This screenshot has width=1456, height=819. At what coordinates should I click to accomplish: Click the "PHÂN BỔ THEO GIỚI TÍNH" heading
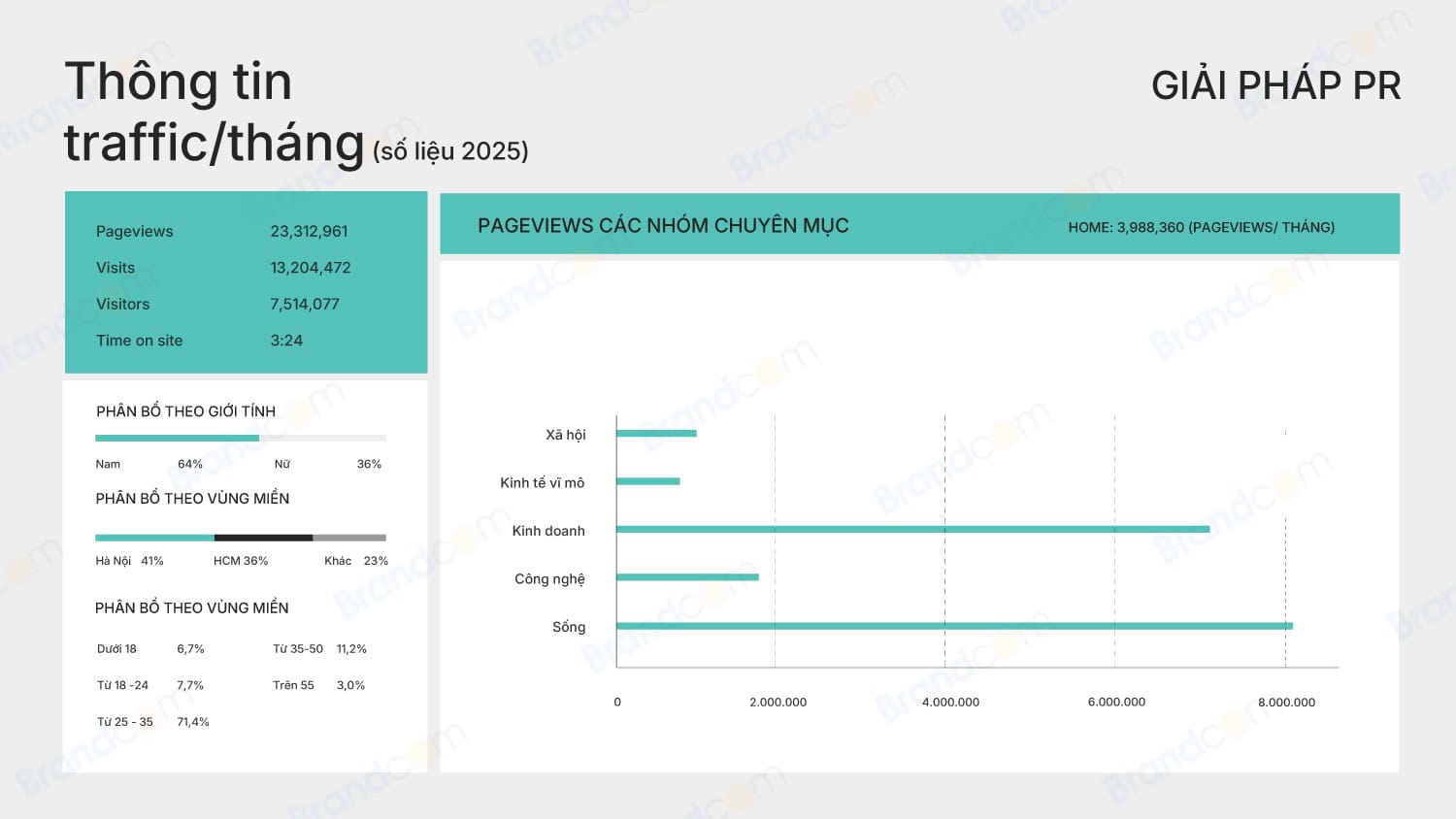[x=185, y=411]
